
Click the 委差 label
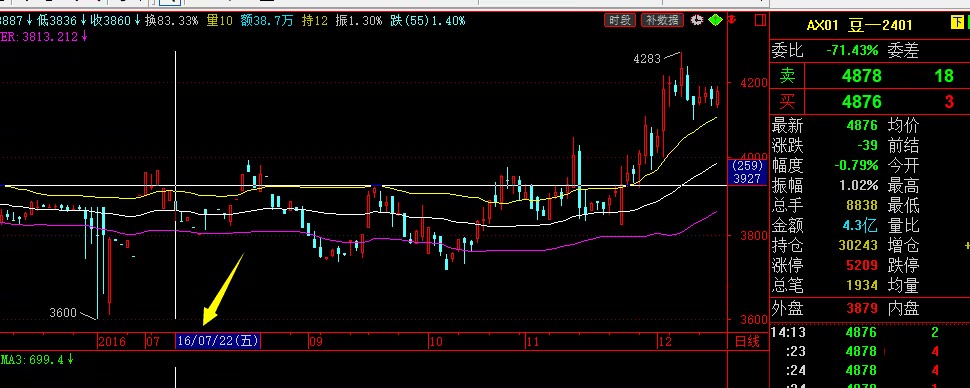903,50
